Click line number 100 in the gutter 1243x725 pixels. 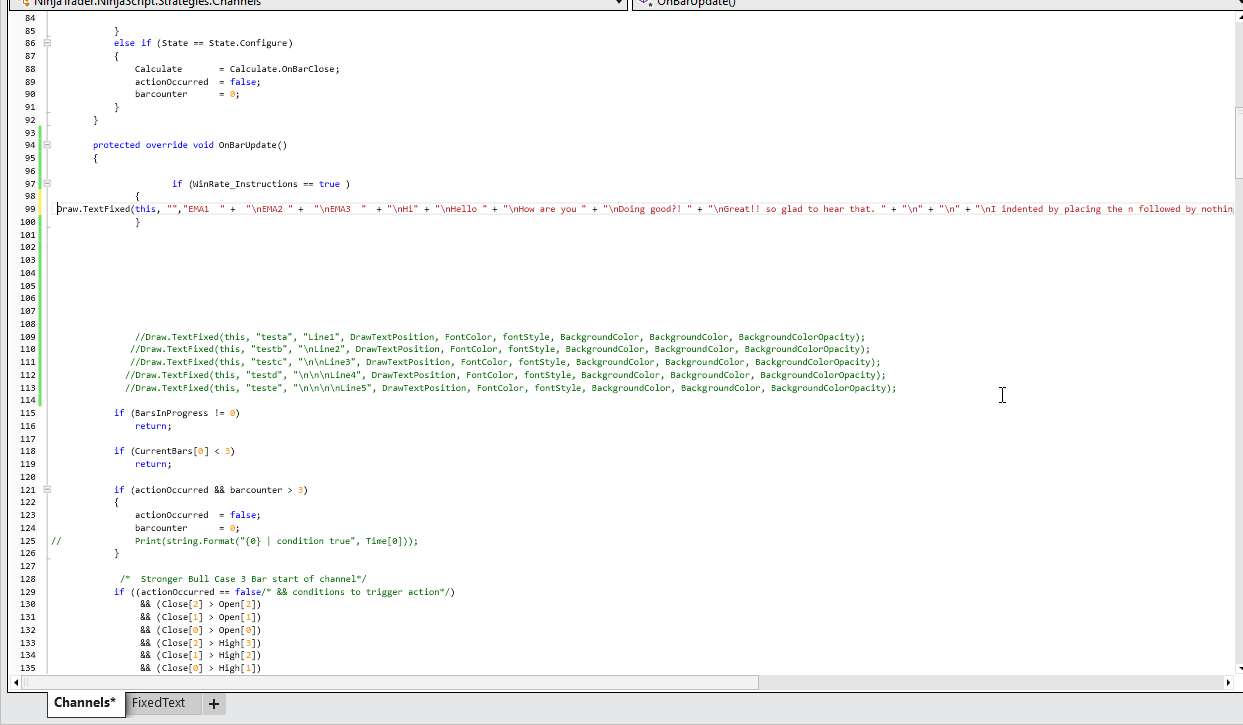[x=28, y=222]
